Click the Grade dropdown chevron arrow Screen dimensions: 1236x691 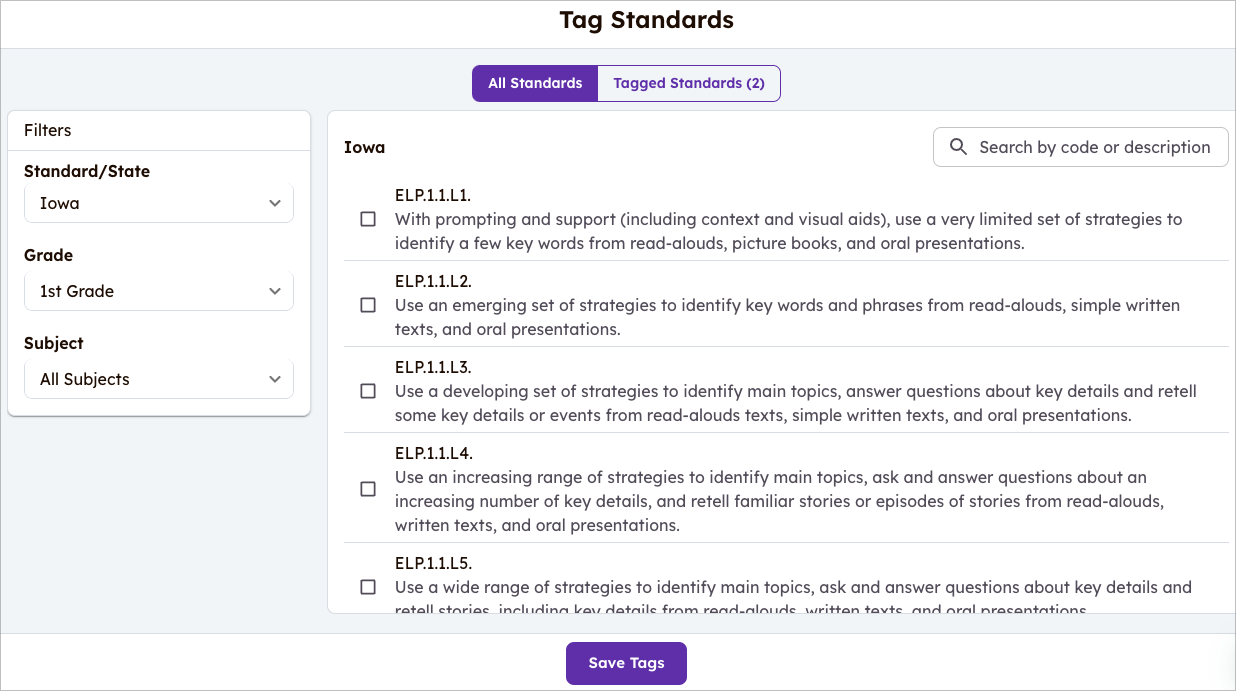coord(275,291)
